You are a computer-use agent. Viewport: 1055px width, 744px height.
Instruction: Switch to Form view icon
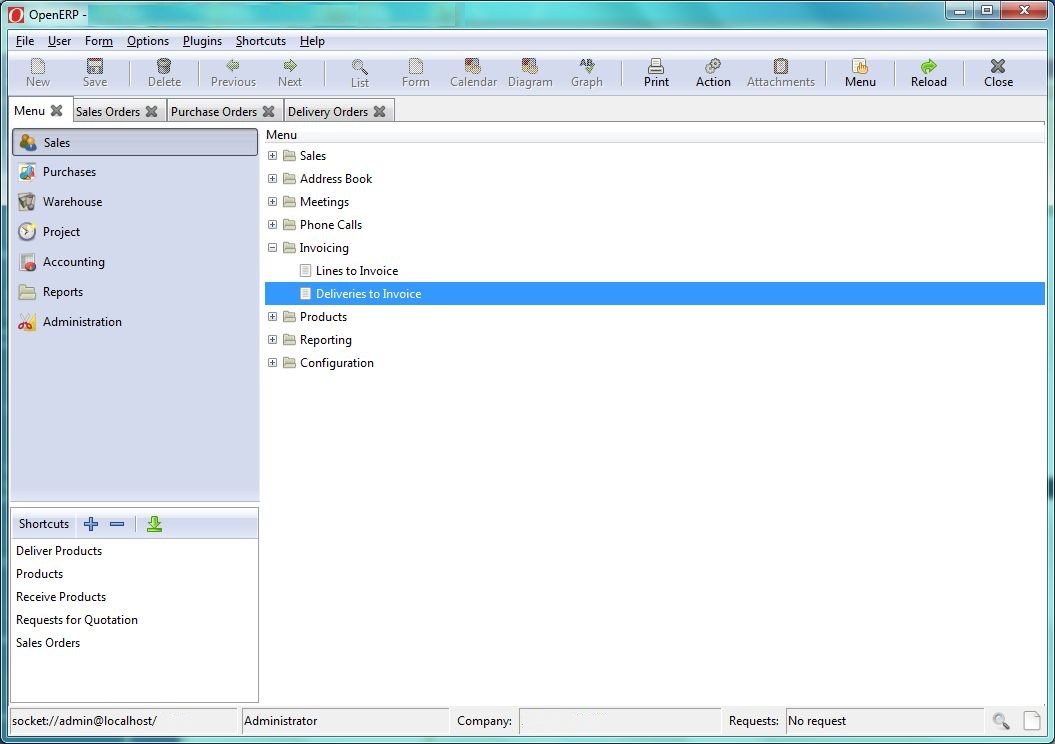[416, 66]
